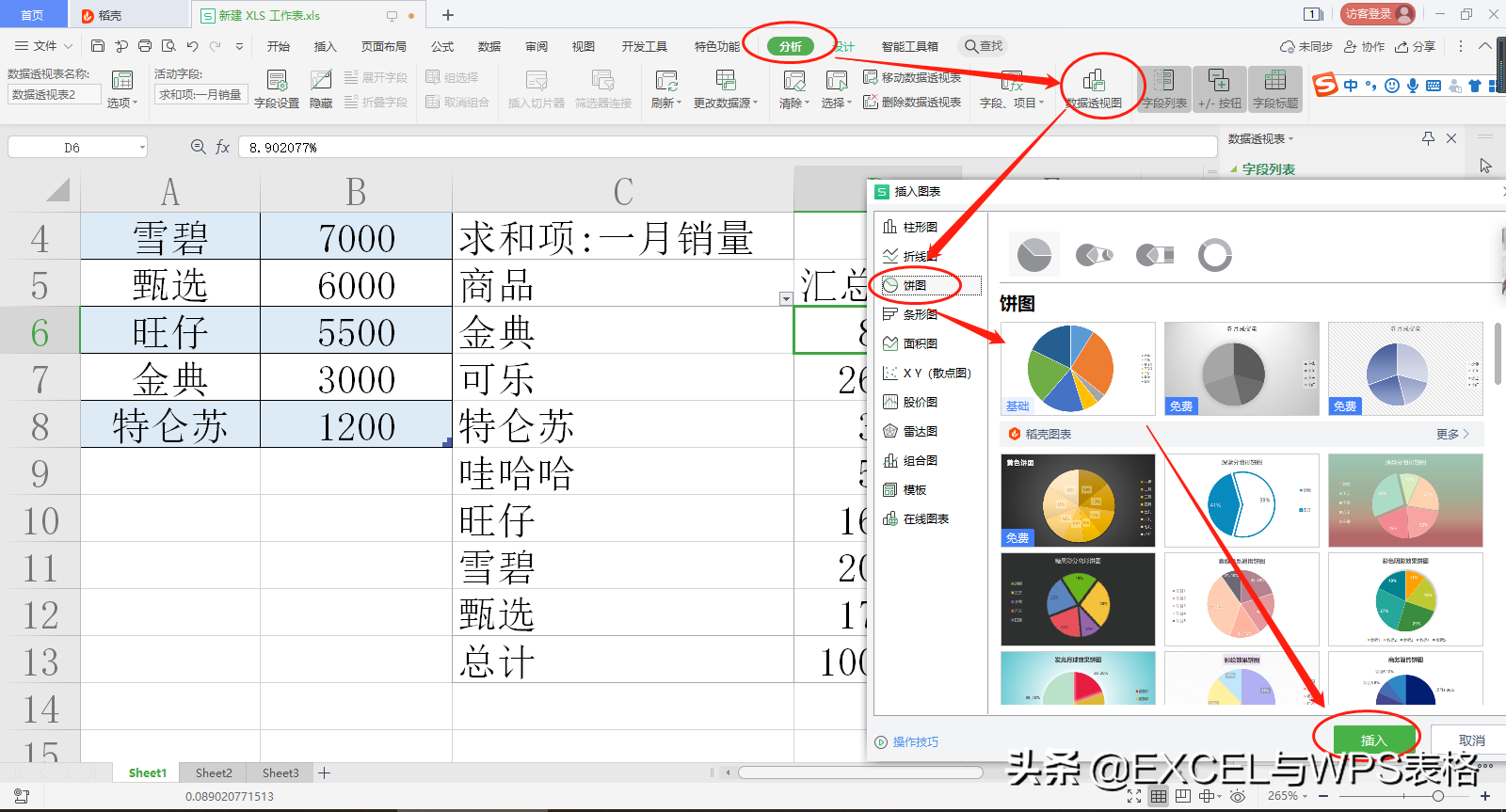This screenshot has width=1506, height=812.
Task: Click 删除数据透视表 delete pivot table
Action: 912,102
